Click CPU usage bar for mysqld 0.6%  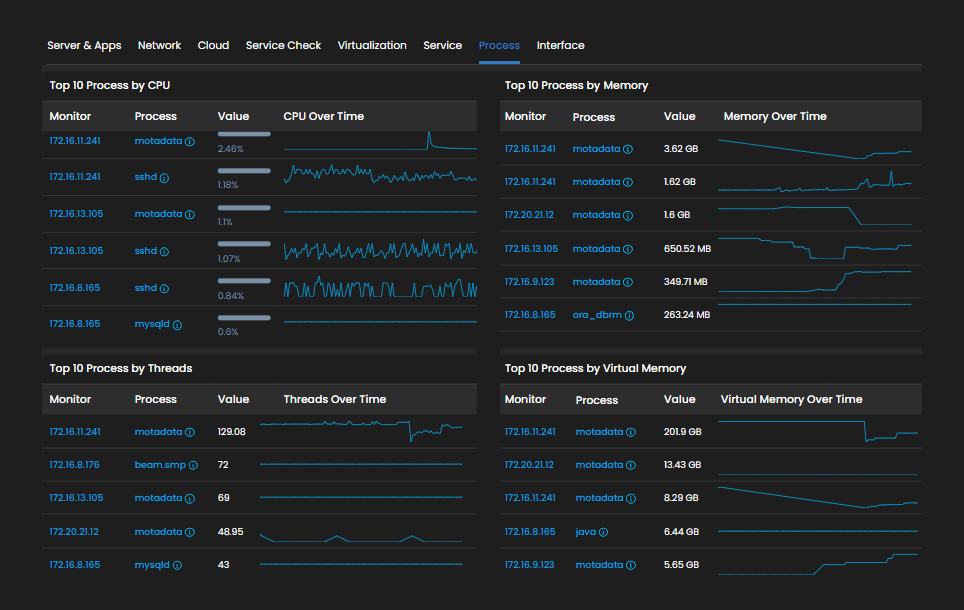click(x=244, y=318)
